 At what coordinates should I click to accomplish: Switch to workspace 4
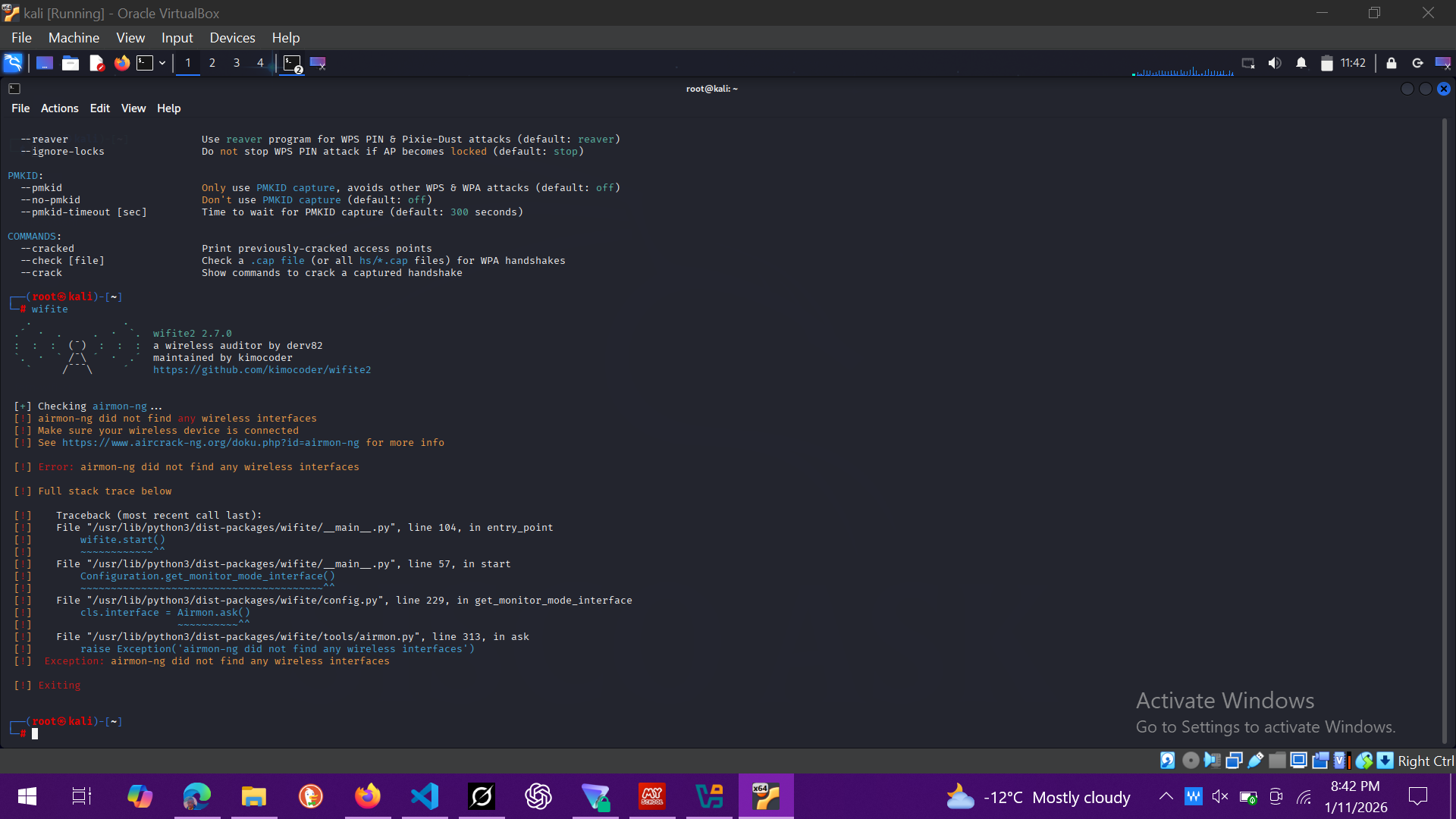pyautogui.click(x=260, y=63)
